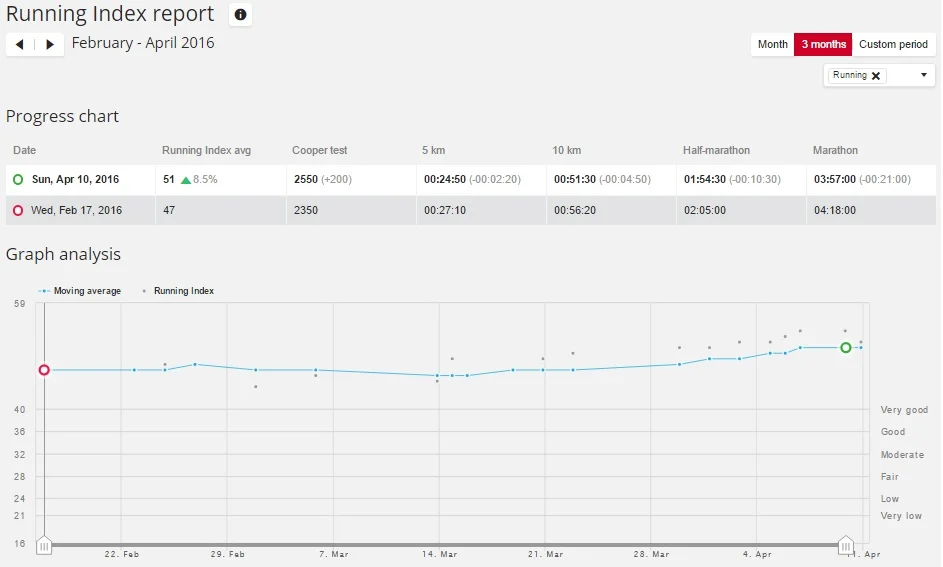Click the right range slider handle

click(846, 546)
